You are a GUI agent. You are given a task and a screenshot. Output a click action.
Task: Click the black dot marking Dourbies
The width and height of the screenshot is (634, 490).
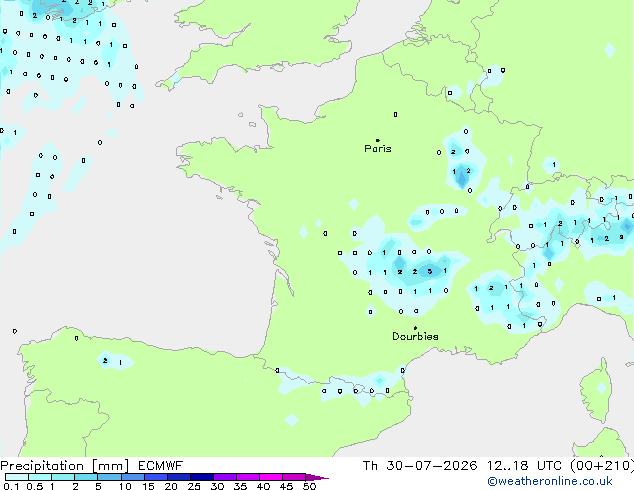tap(415, 328)
